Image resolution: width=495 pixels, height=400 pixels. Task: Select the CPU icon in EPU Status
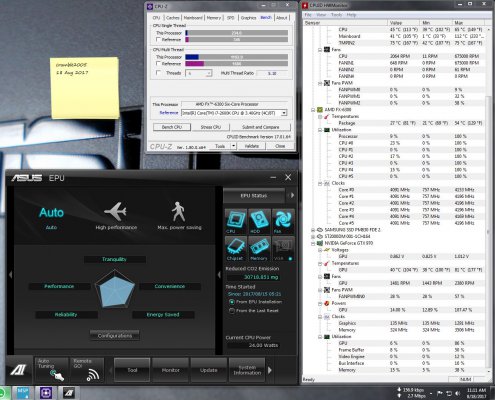click(236, 221)
